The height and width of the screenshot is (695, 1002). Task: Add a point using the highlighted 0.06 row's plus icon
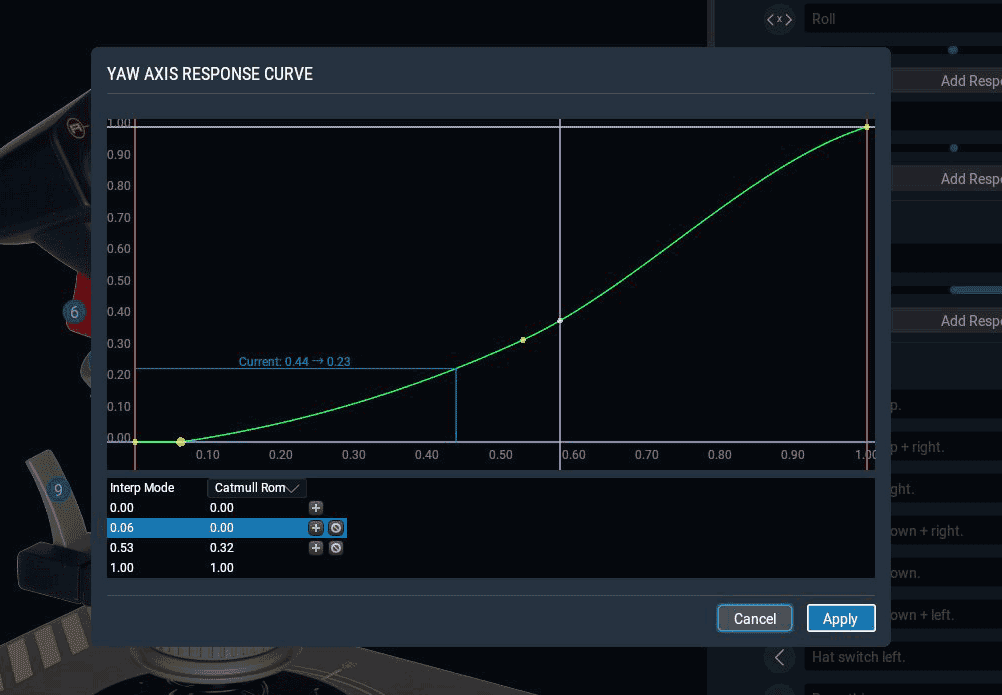coord(316,527)
